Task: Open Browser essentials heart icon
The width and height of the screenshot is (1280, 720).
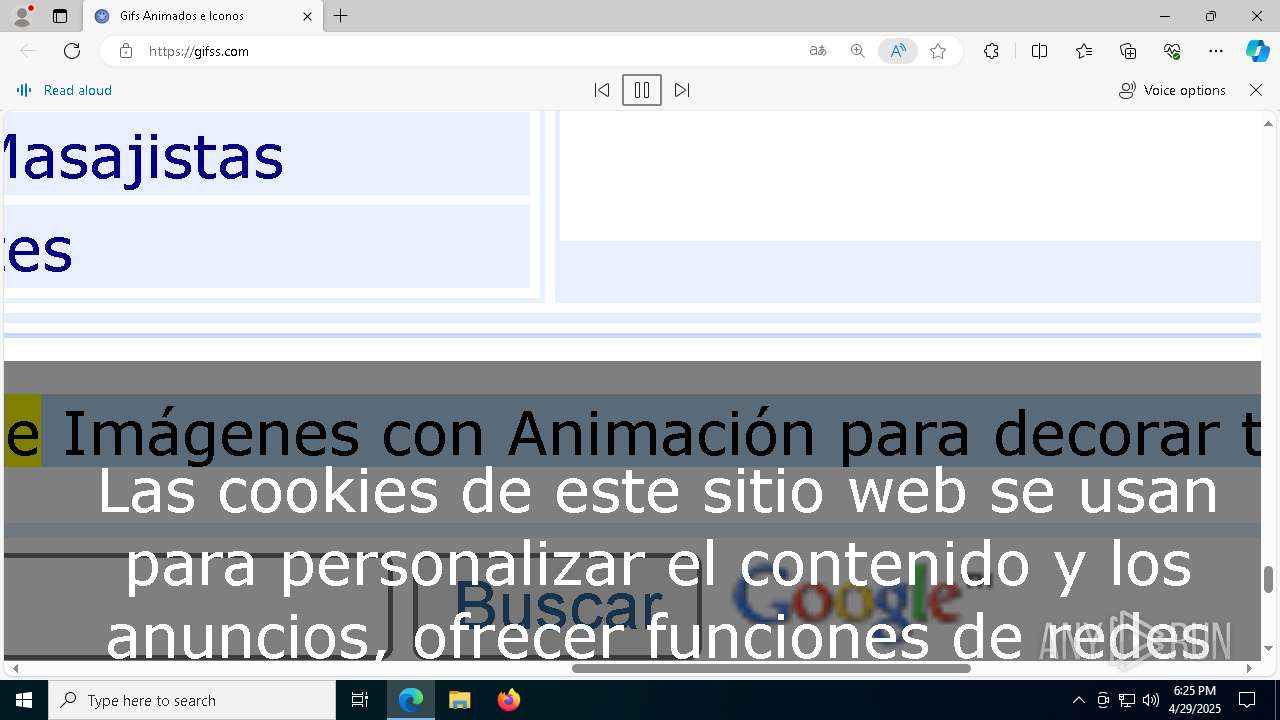Action: (x=1172, y=51)
